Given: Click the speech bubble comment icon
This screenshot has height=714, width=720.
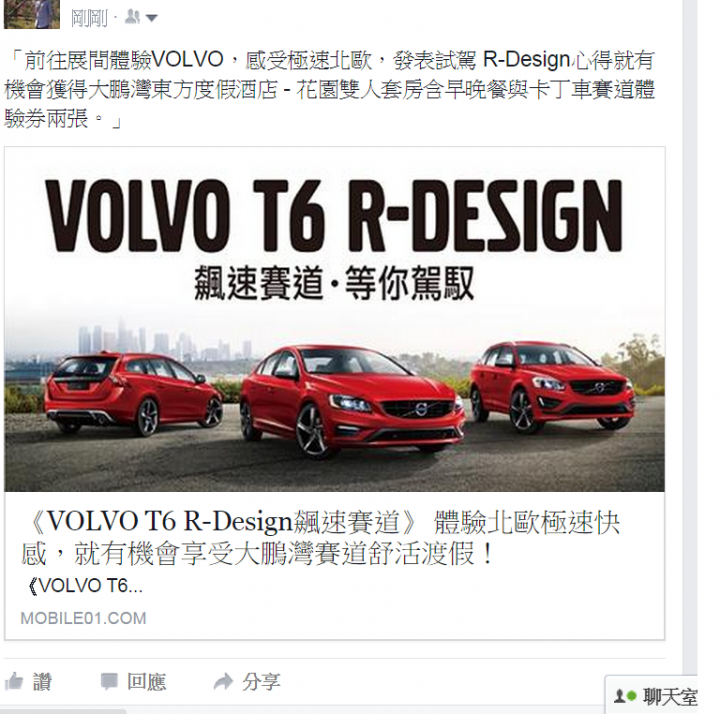Looking at the screenshot, I should [x=109, y=681].
